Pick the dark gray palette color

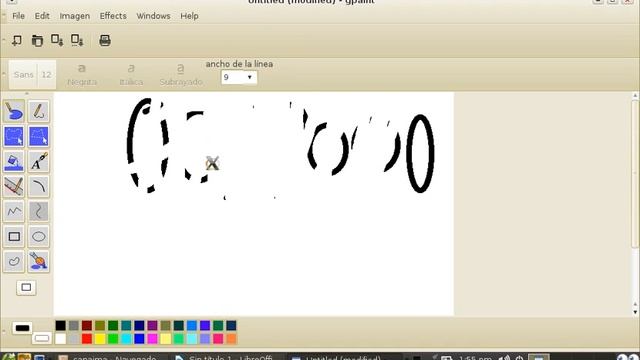tap(73, 325)
